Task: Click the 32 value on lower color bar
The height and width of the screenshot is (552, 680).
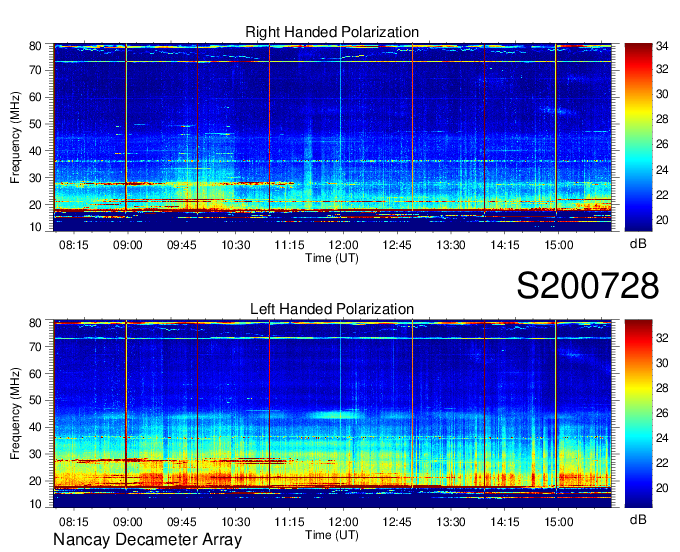Action: (x=662, y=338)
